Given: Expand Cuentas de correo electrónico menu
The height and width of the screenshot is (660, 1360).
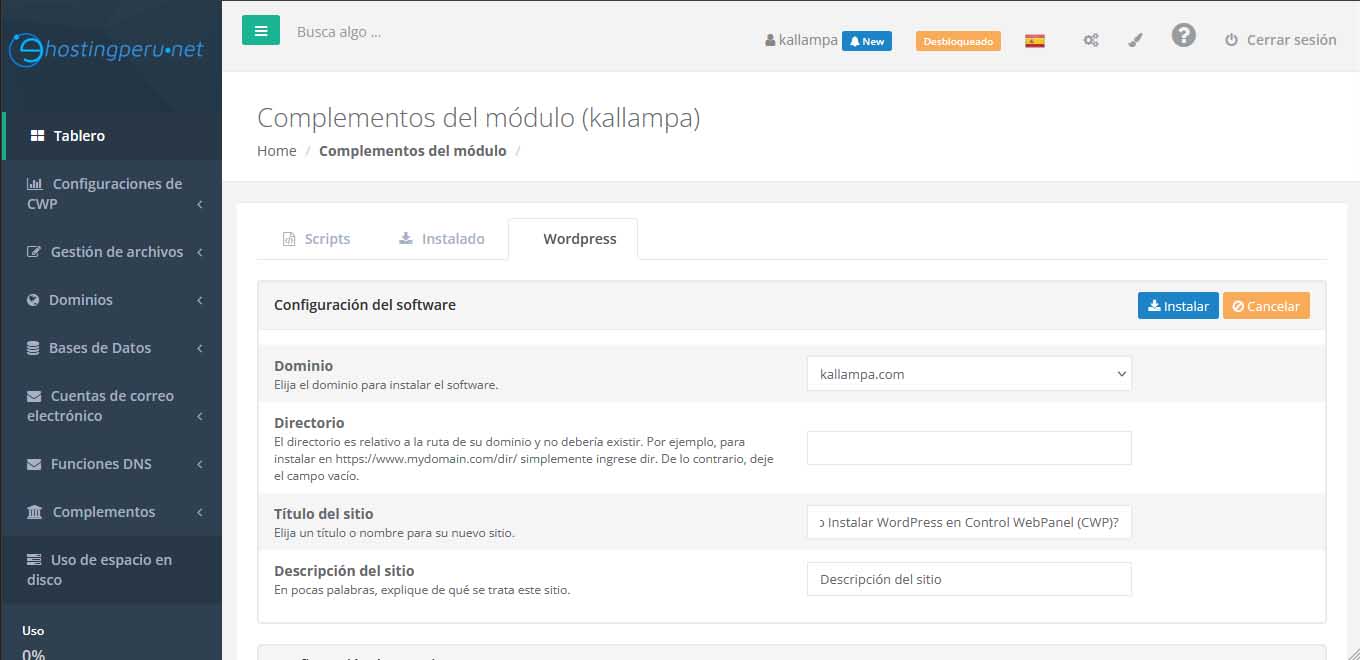Looking at the screenshot, I should coord(111,406).
